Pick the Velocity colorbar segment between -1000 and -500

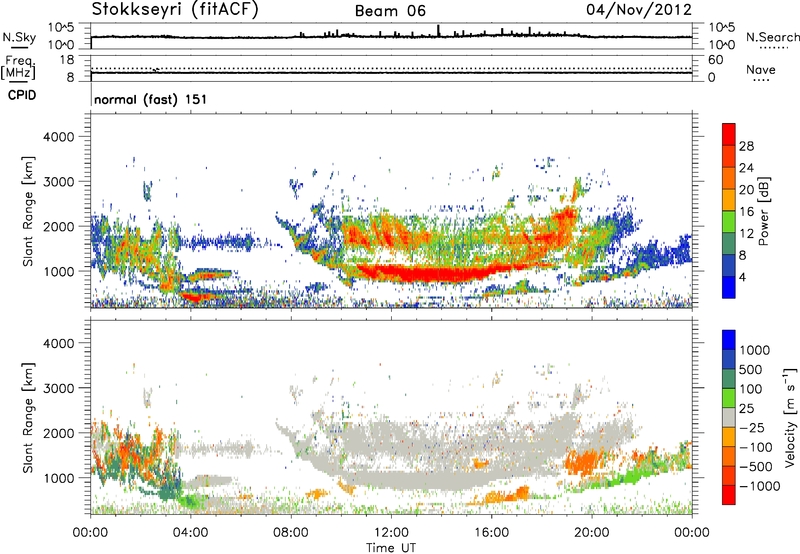pyautogui.click(x=729, y=475)
